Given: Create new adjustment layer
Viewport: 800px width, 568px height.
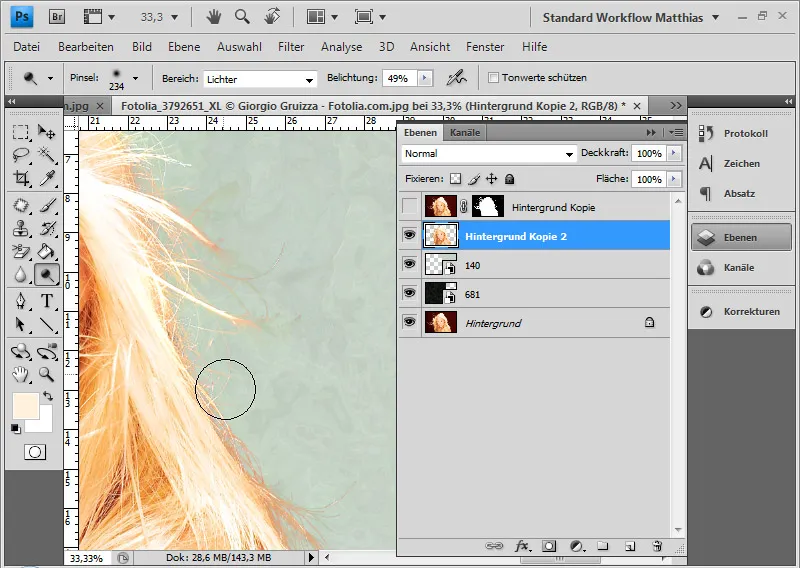Looking at the screenshot, I should [577, 547].
